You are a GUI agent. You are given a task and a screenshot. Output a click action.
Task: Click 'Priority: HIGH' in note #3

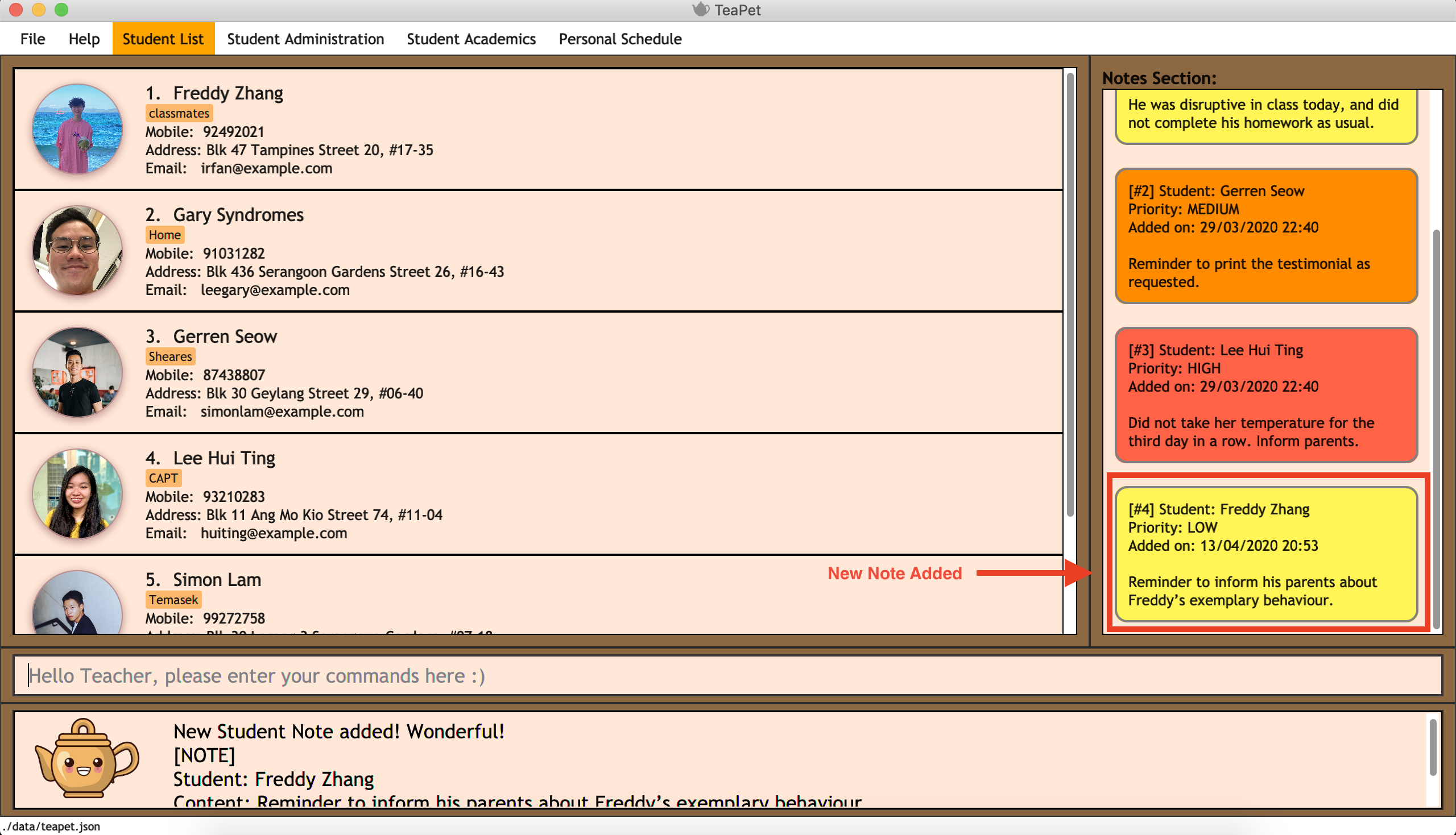(x=1174, y=368)
